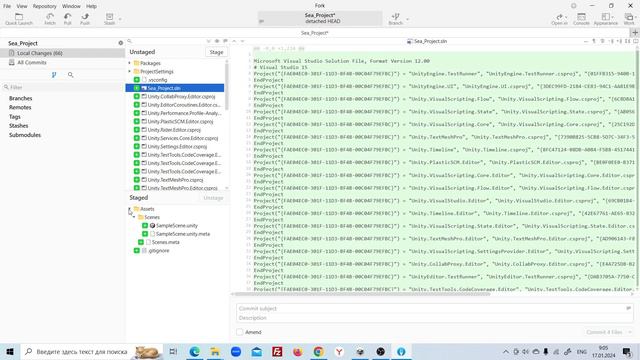Open Task View on the taskbar

[x=173, y=351]
